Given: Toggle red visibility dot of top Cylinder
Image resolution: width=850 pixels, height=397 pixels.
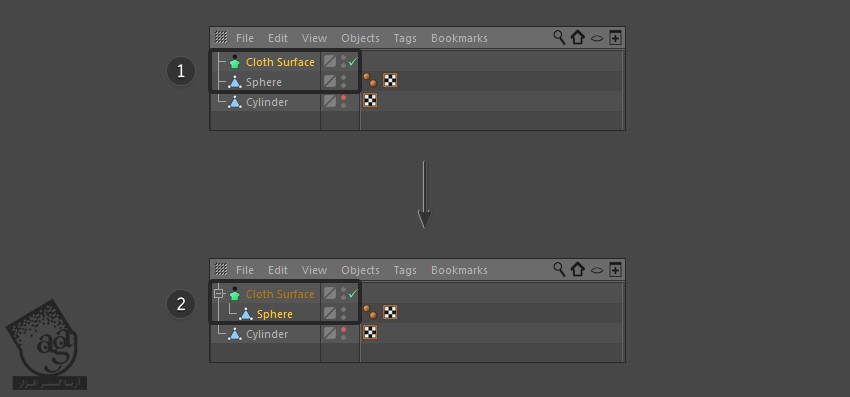Looking at the screenshot, I should [343, 98].
